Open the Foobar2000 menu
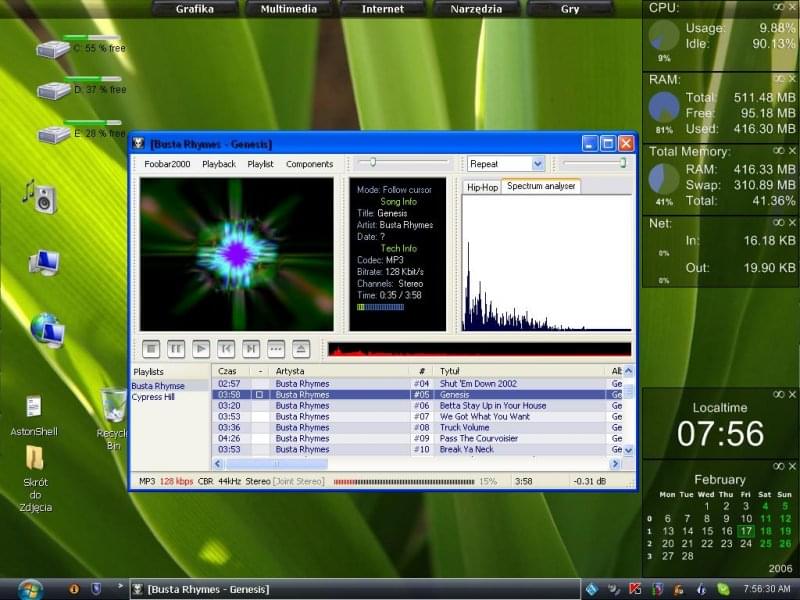 (x=167, y=164)
